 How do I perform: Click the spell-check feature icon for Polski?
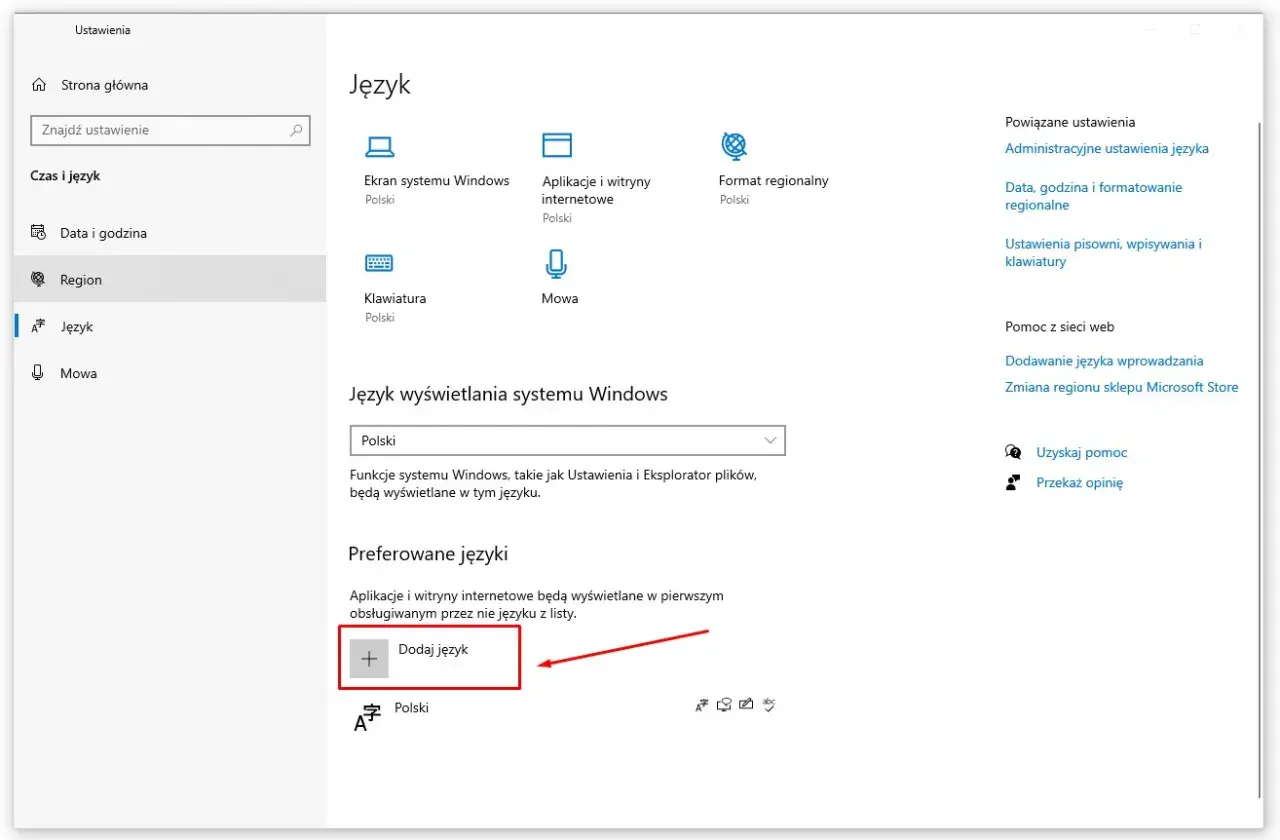point(769,705)
